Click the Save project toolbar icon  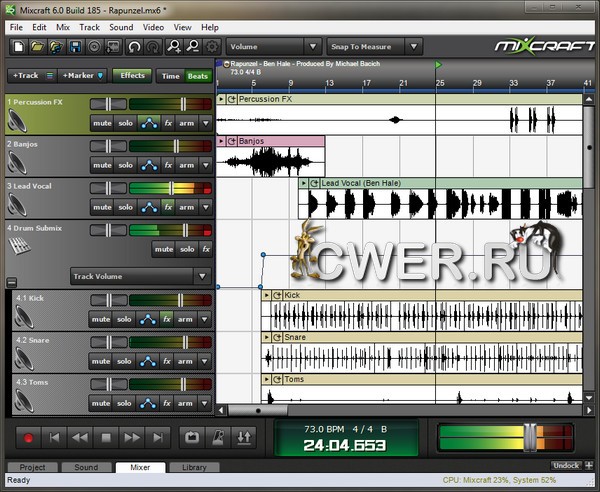[73, 46]
